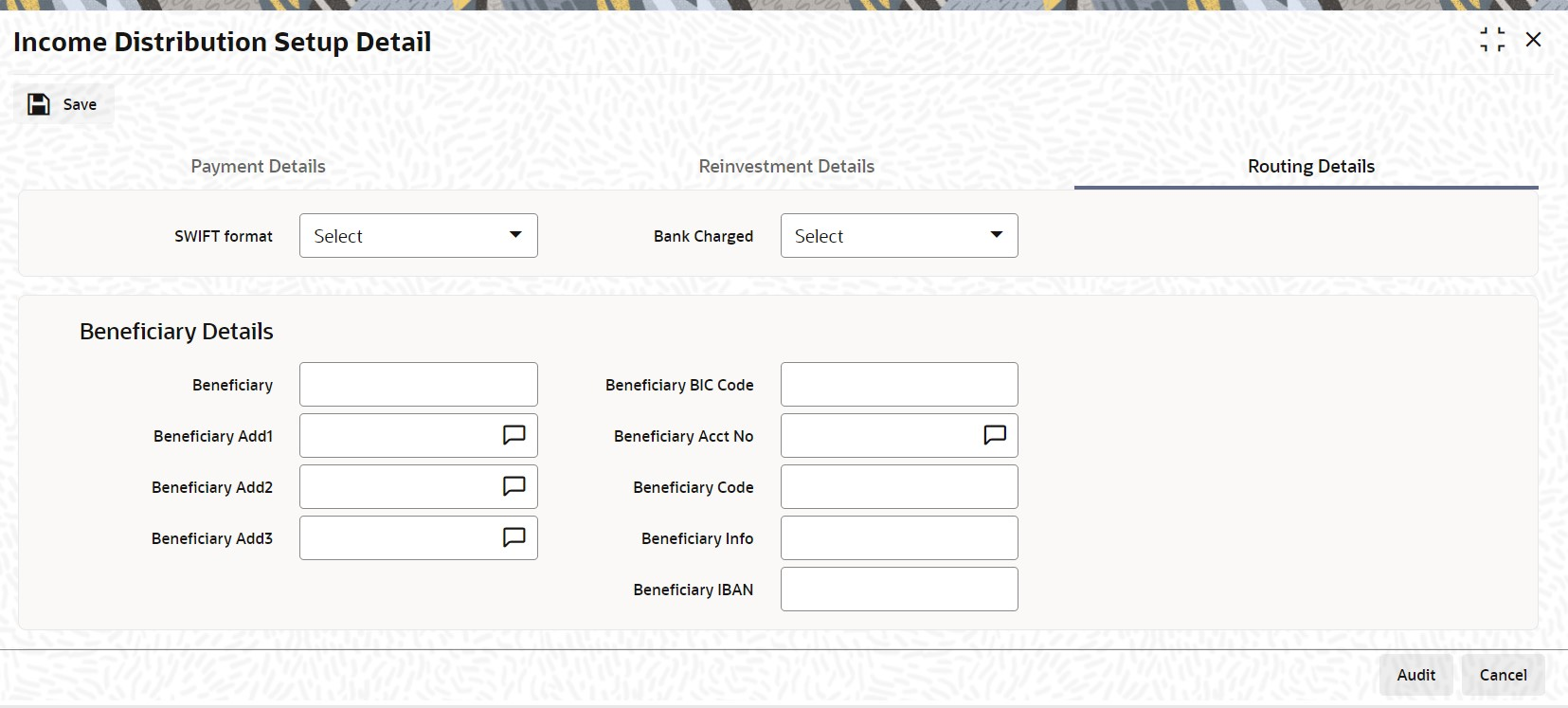Click the SWIFT format label
1568x708 pixels.
[224, 236]
